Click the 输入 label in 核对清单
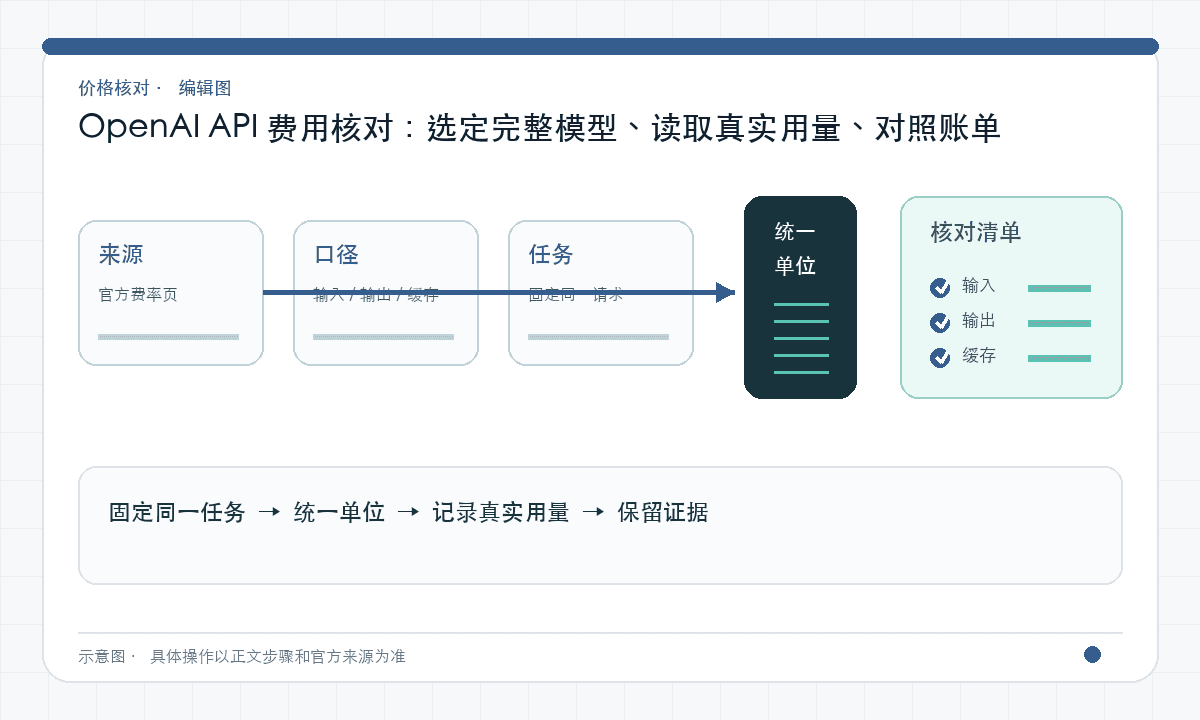This screenshot has height=720, width=1200. (x=979, y=286)
